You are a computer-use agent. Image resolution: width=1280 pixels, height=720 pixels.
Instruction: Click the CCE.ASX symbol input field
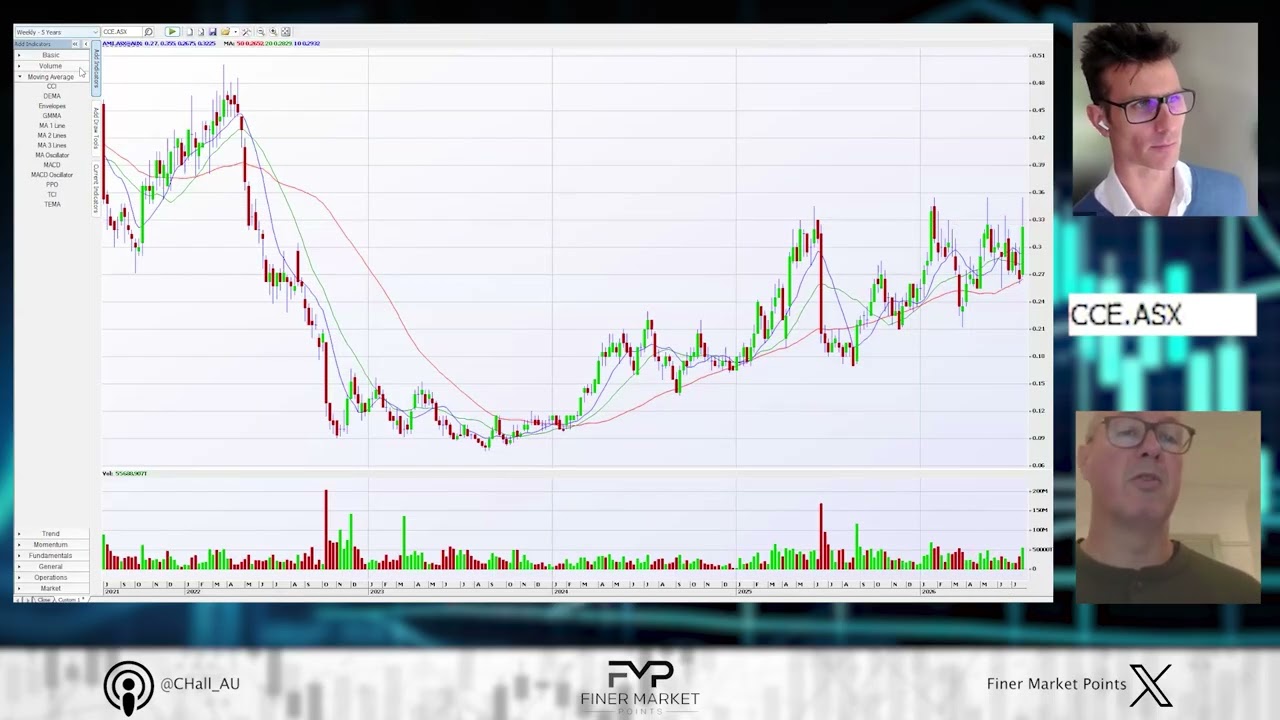[121, 32]
